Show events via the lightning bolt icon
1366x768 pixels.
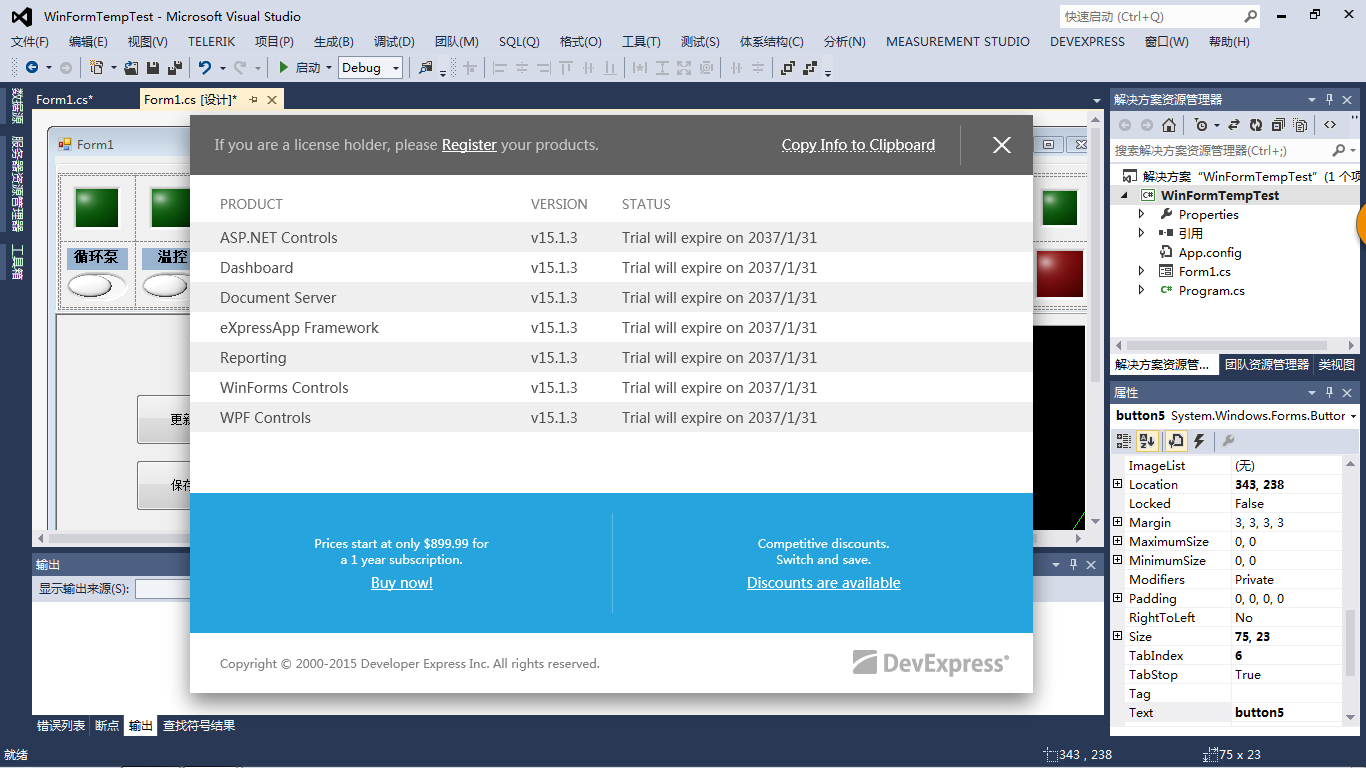pyautogui.click(x=1199, y=441)
